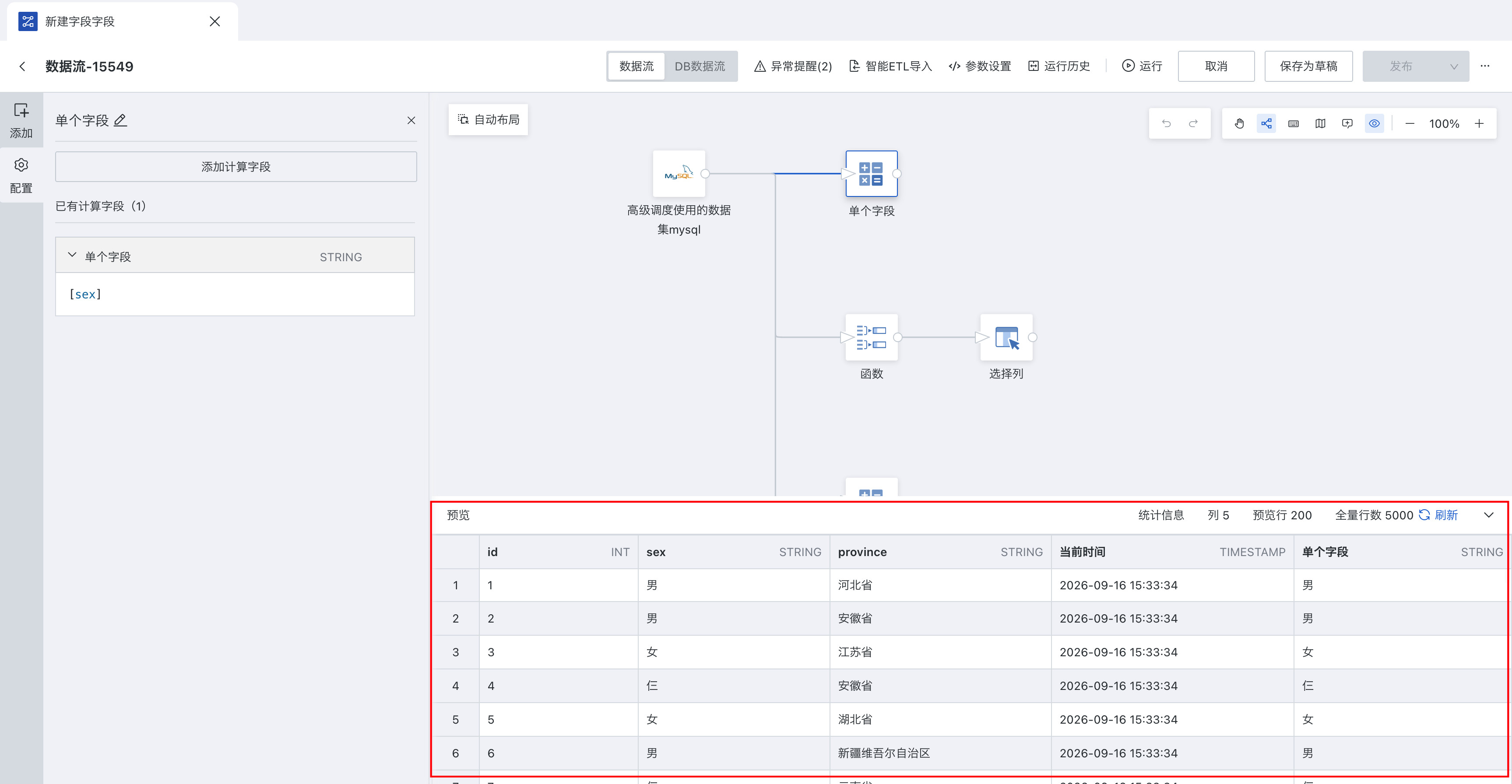Screen dimensions: 1512x784
Task: Collapse the preview panel chevron
Action: coord(1488,515)
